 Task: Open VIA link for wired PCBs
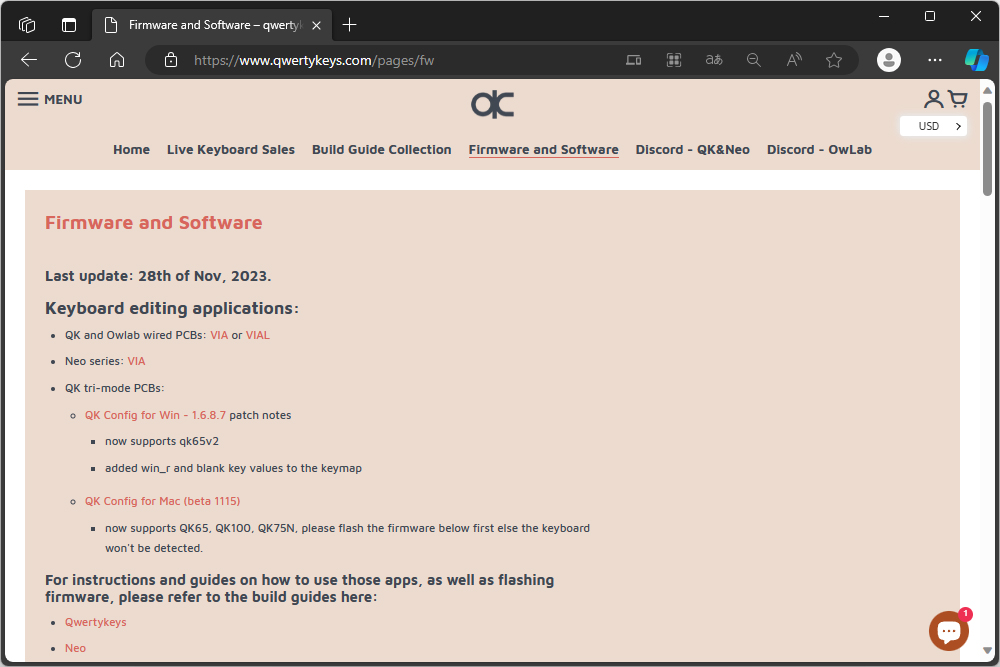[x=219, y=335]
